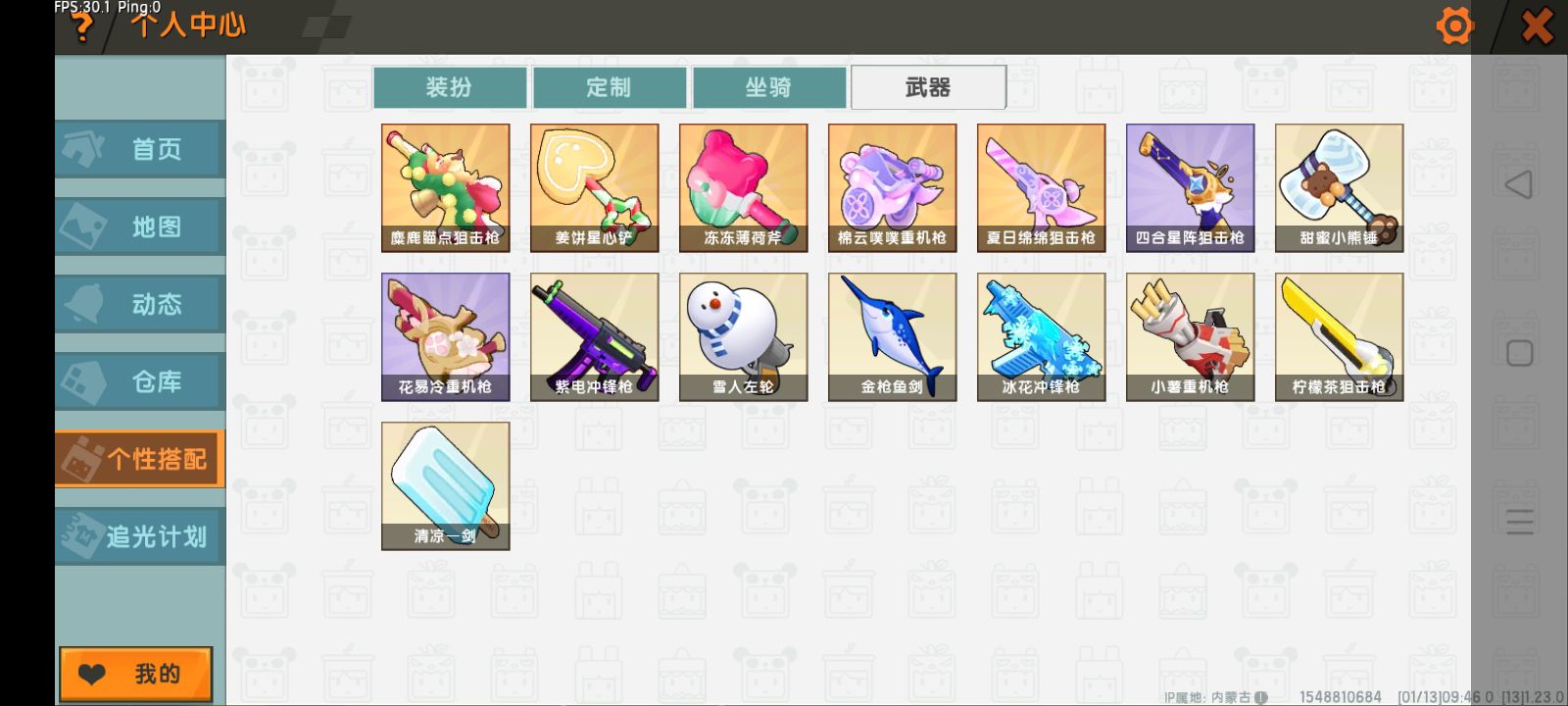The width and height of the screenshot is (1568, 706).
Task: Click the 我的 heart button
Action: [x=136, y=674]
